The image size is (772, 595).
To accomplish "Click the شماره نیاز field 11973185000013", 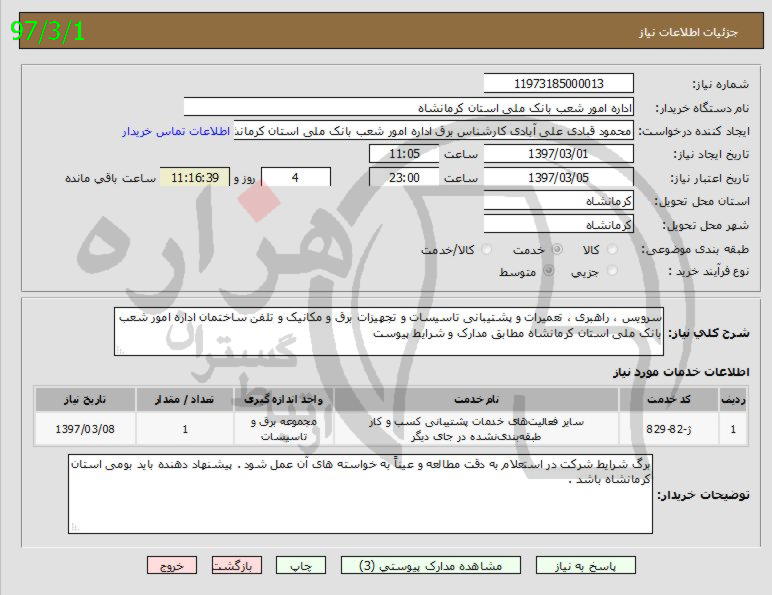I will (558, 83).
